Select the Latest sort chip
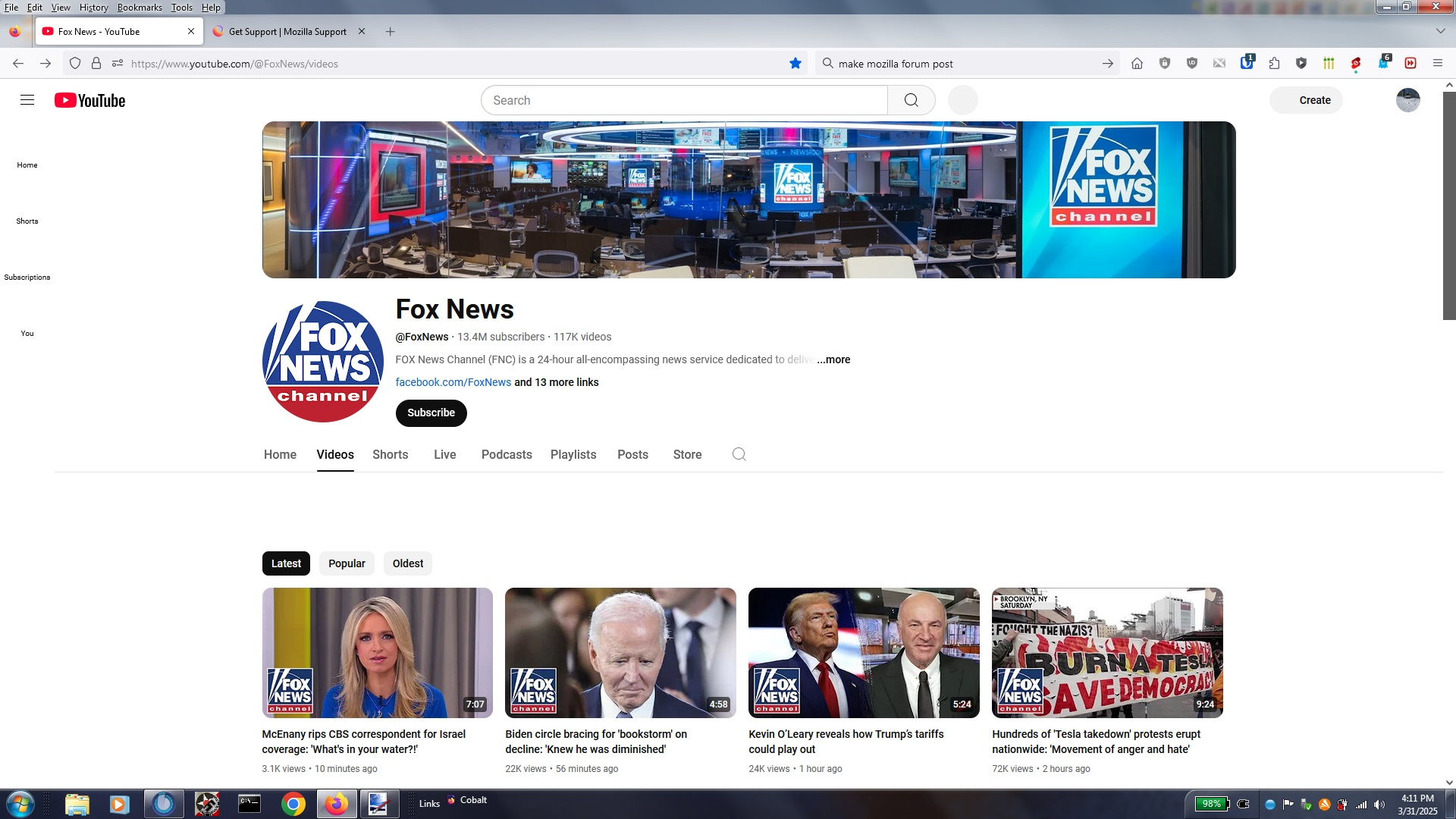This screenshot has height=819, width=1456. click(286, 563)
